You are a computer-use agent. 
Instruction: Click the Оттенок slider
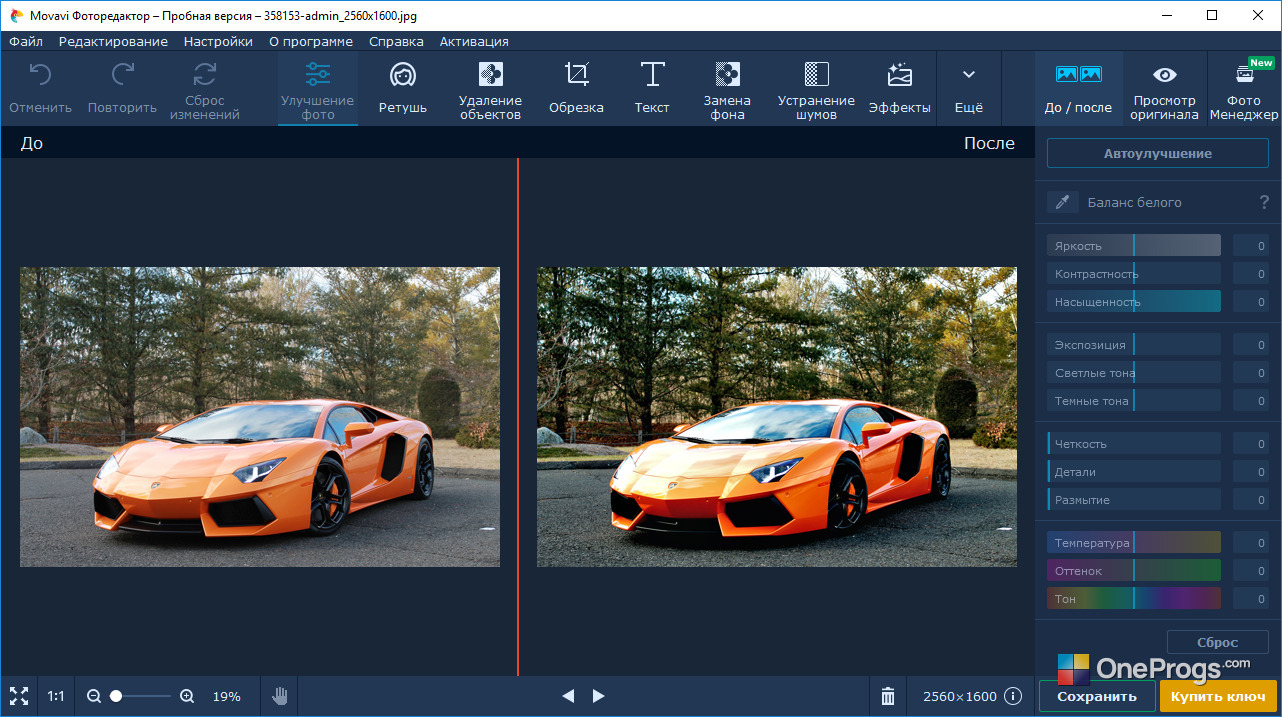point(1134,570)
